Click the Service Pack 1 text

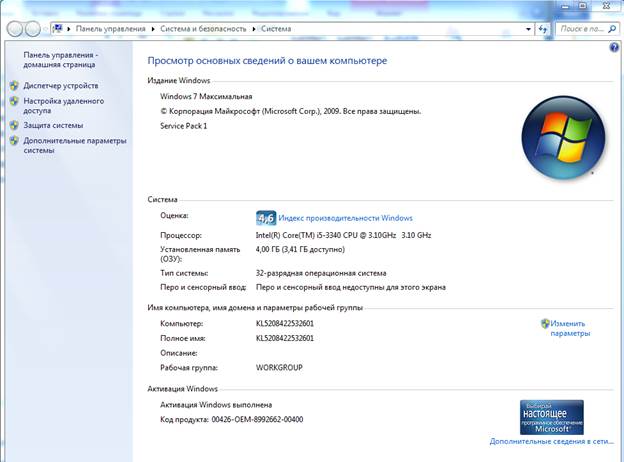[183, 126]
